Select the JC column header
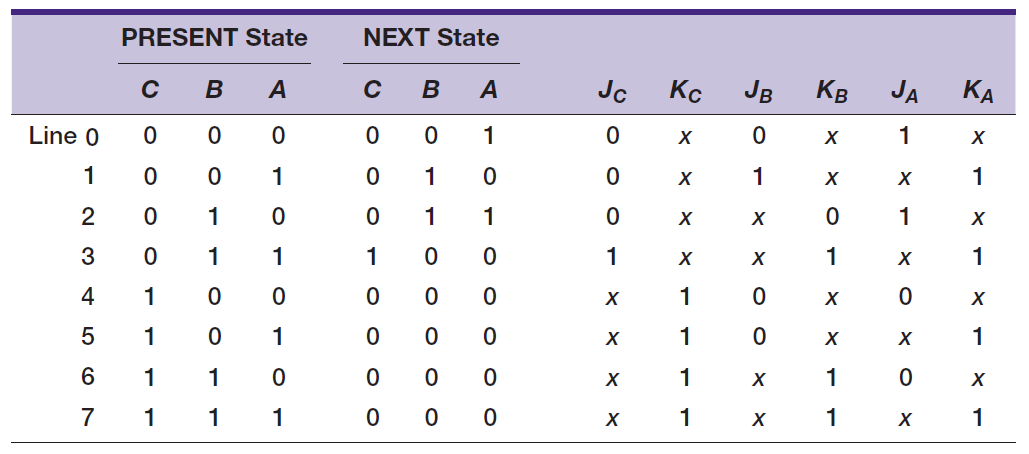The width and height of the screenshot is (1029, 454). [x=611, y=94]
